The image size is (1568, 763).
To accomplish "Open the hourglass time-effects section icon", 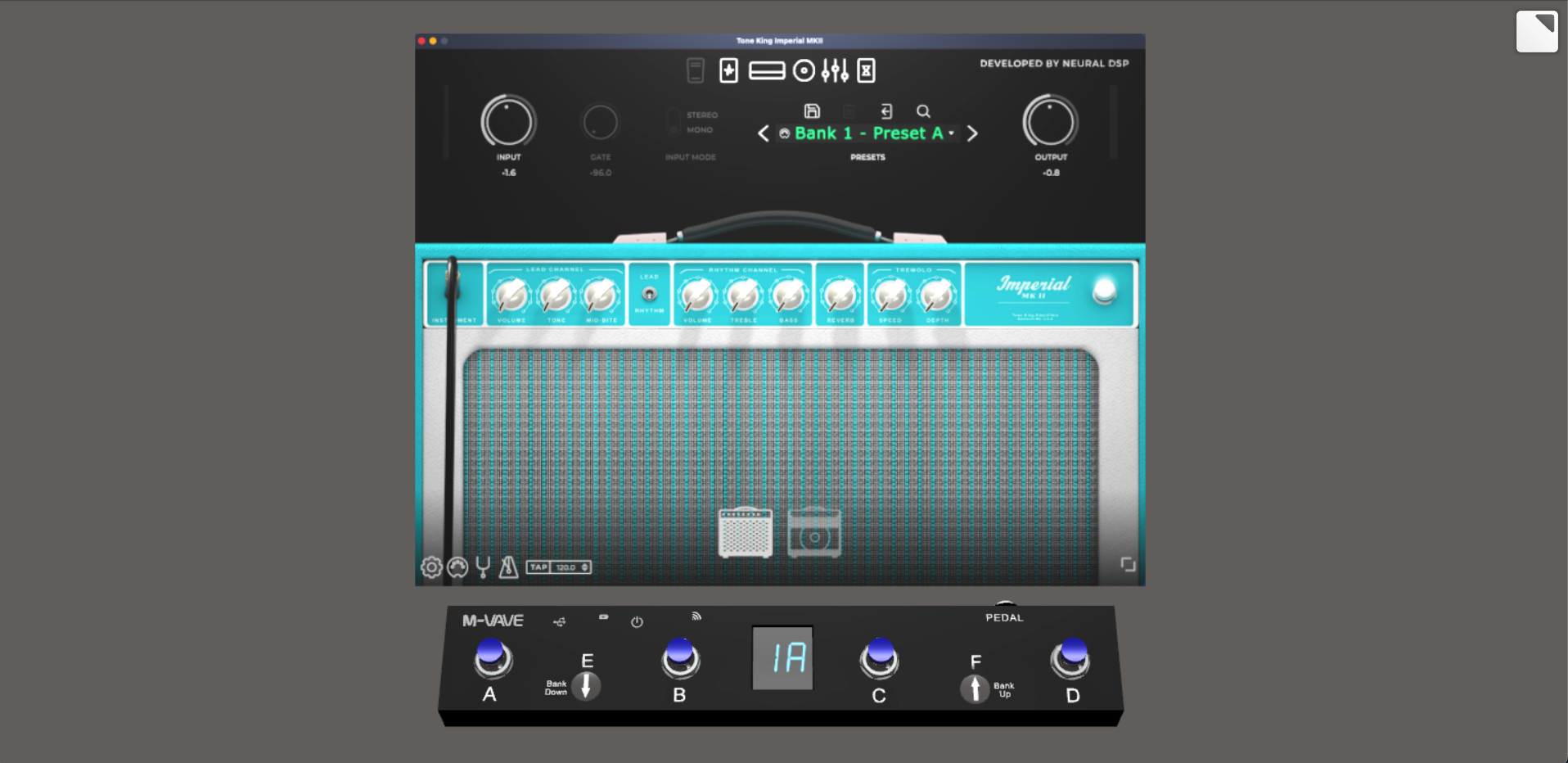I will point(866,70).
